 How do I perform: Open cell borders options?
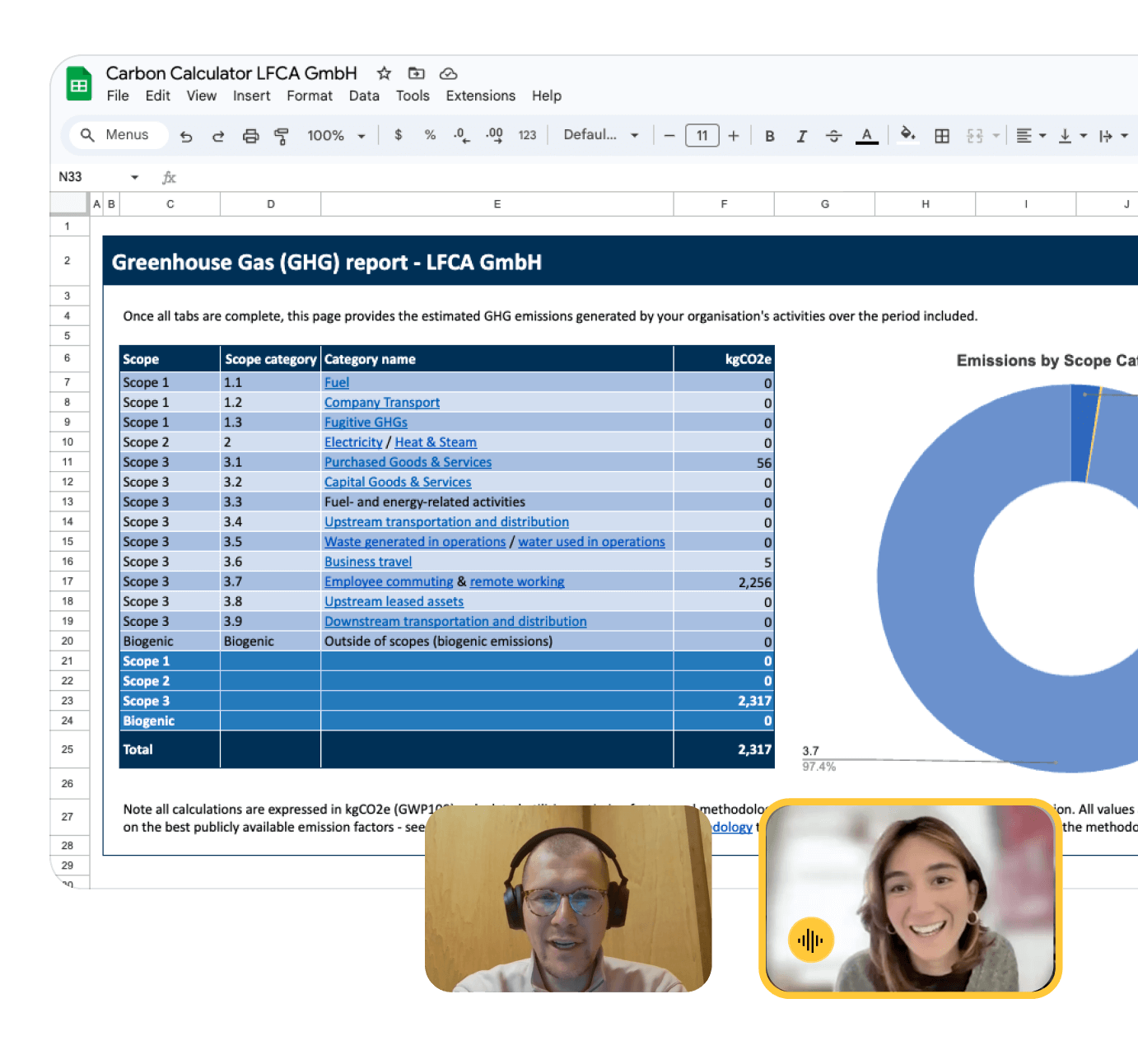click(x=942, y=136)
